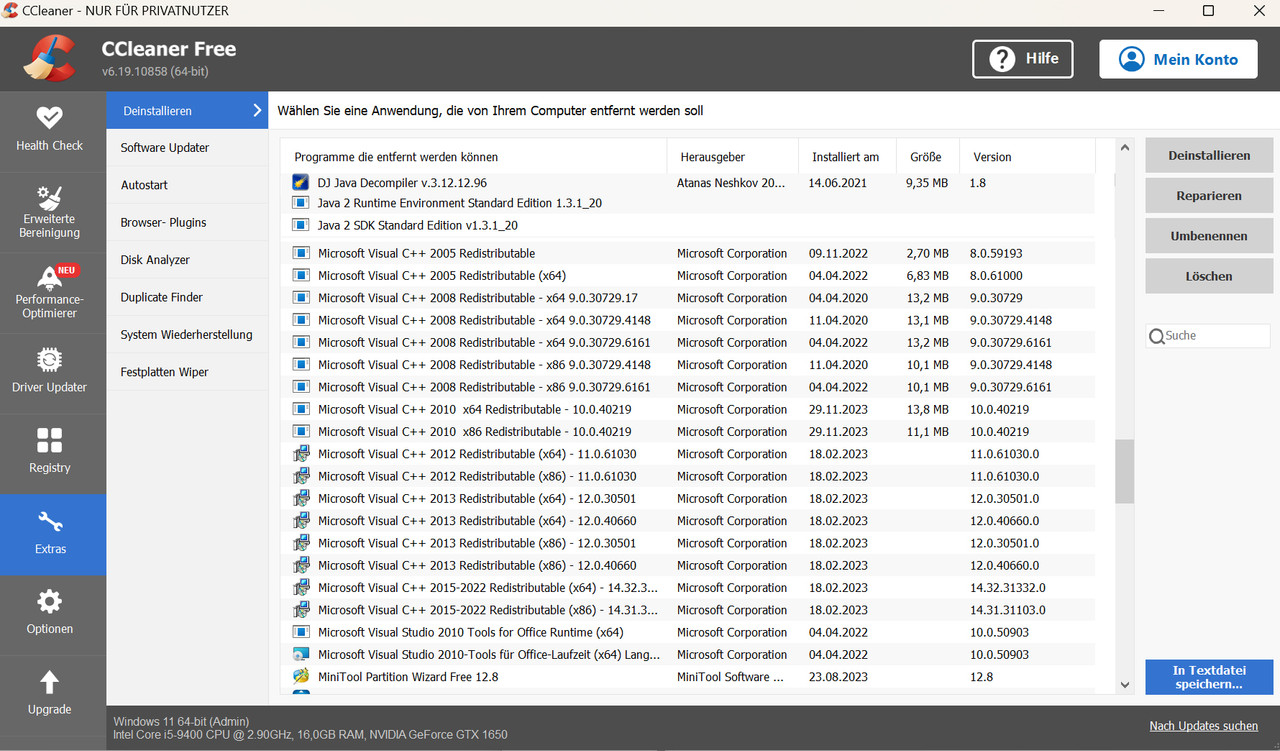
Task: Click the magnifier icon in the Suche field
Action: pos(1157,335)
